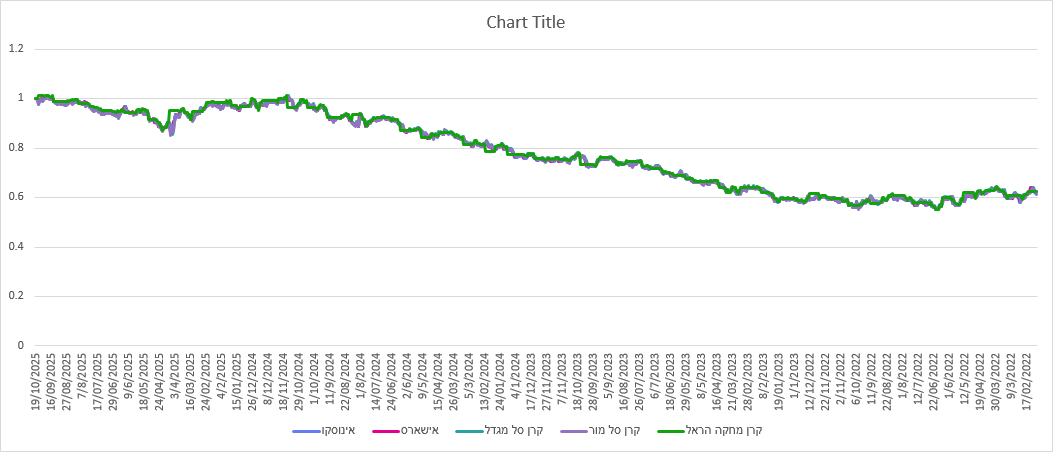The width and height of the screenshot is (1053, 452).
Task: Click the 18/05/2025 date label
Action: 144,381
